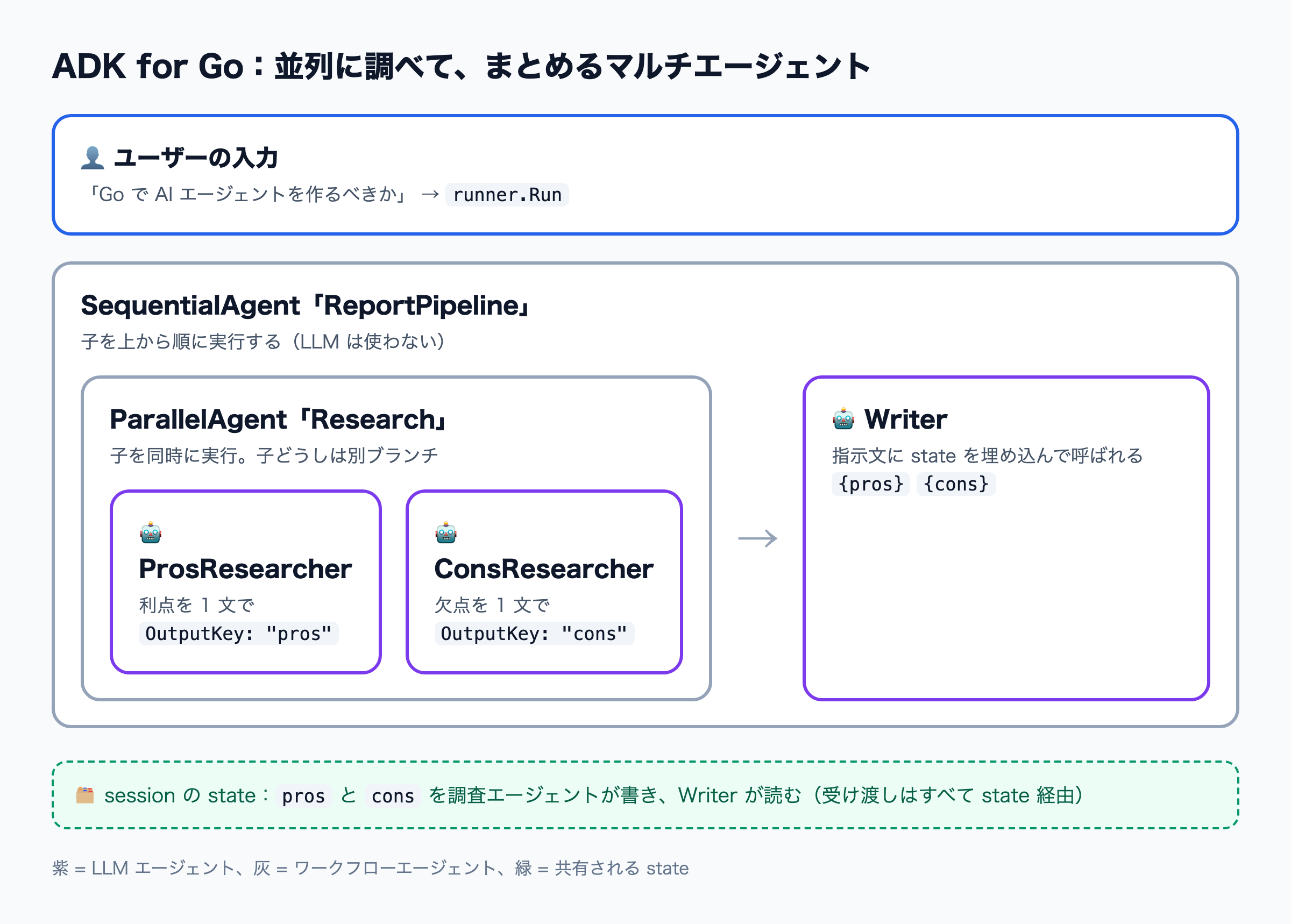Click the ProsResearcher heading
Image resolution: width=1291 pixels, height=924 pixels.
pos(245,569)
